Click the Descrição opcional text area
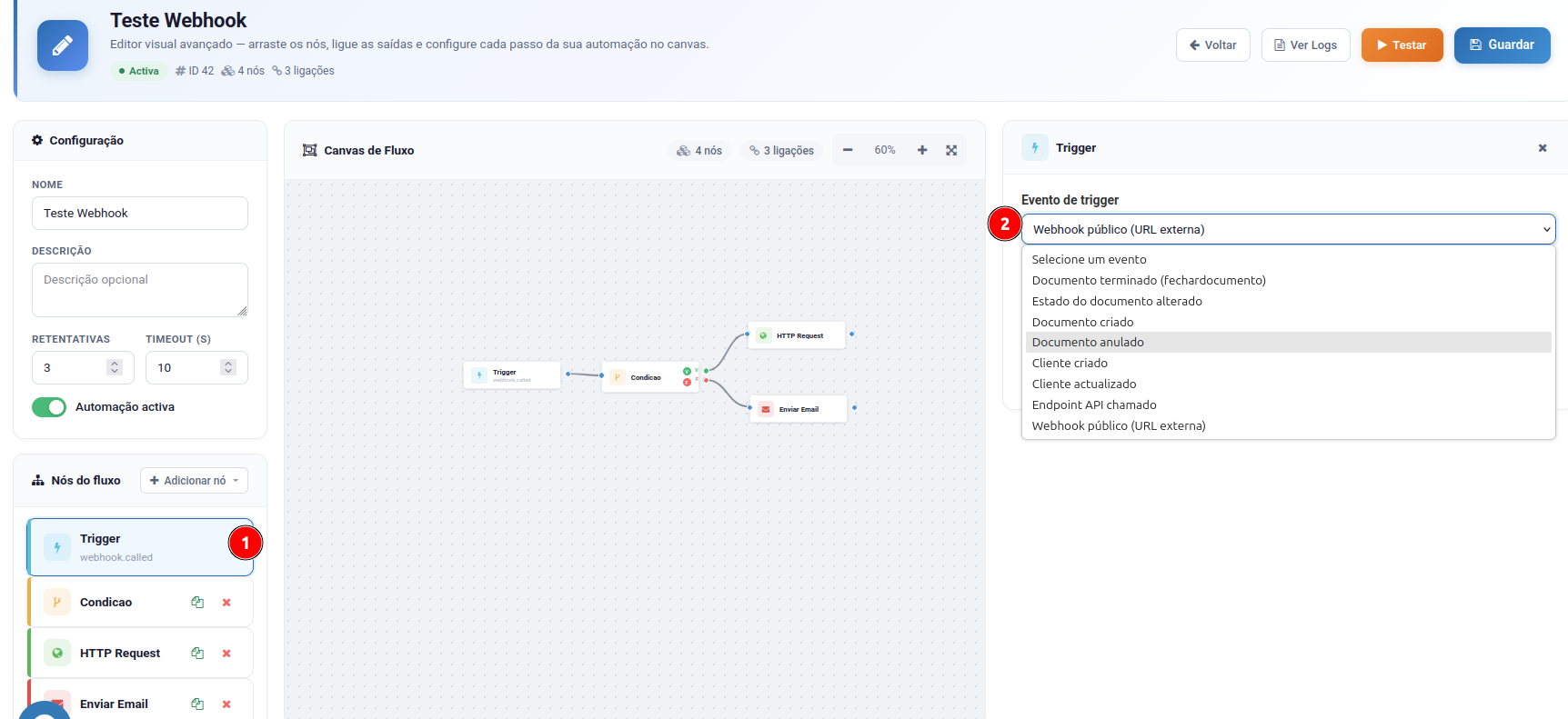The image size is (1568, 719). pos(140,290)
